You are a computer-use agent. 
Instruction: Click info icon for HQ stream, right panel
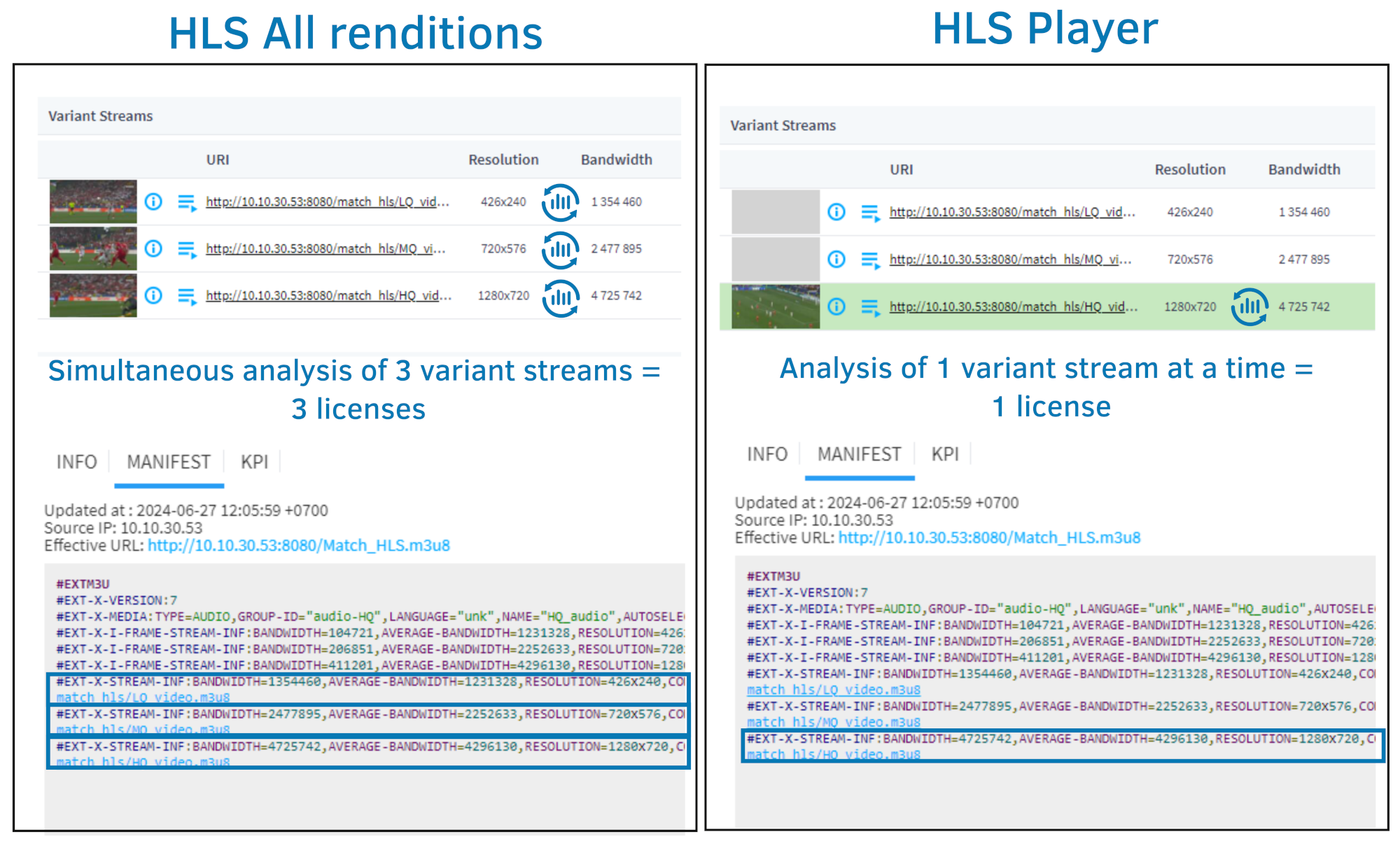point(836,306)
